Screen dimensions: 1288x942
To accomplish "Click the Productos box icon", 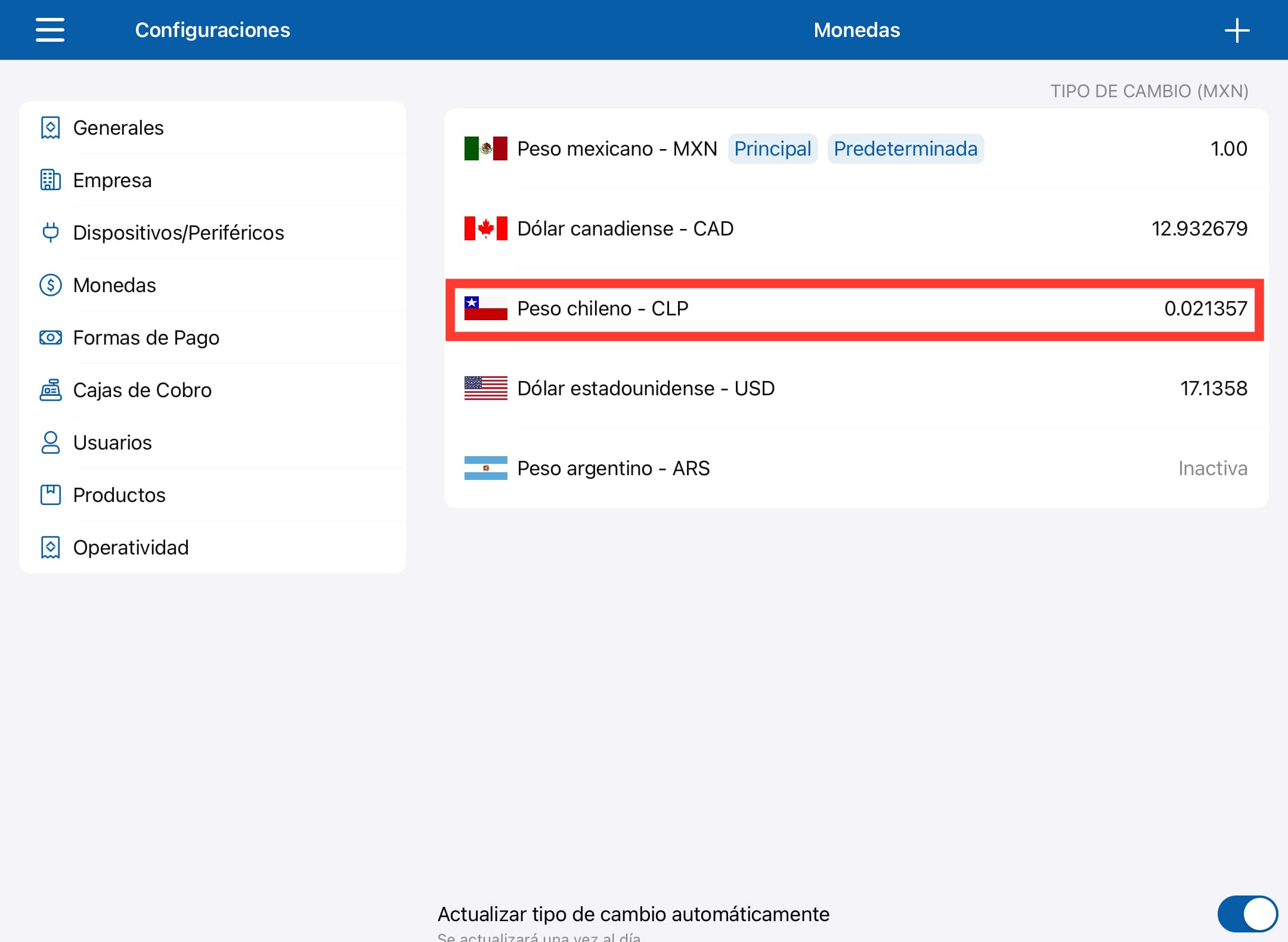I will coord(51,495).
